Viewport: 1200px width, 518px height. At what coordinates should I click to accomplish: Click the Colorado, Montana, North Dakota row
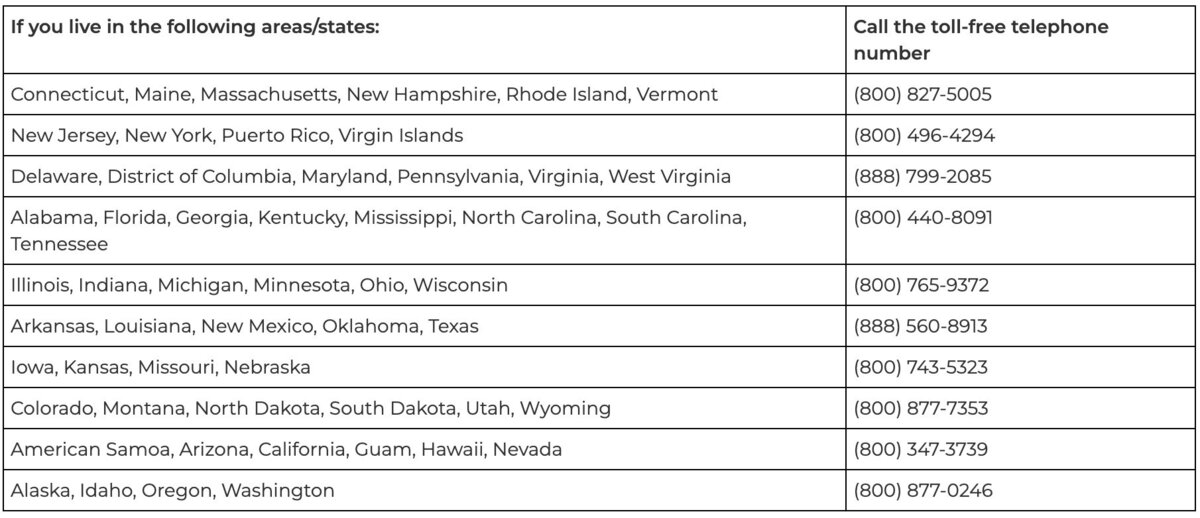tap(599, 408)
